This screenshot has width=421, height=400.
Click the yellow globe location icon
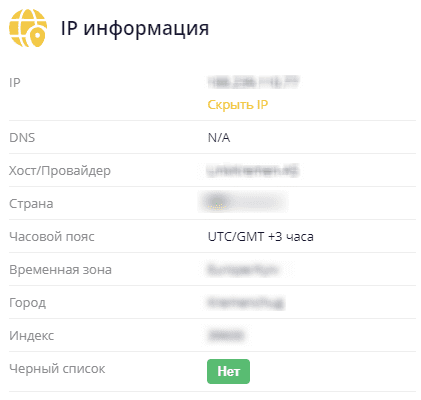pyautogui.click(x=28, y=28)
